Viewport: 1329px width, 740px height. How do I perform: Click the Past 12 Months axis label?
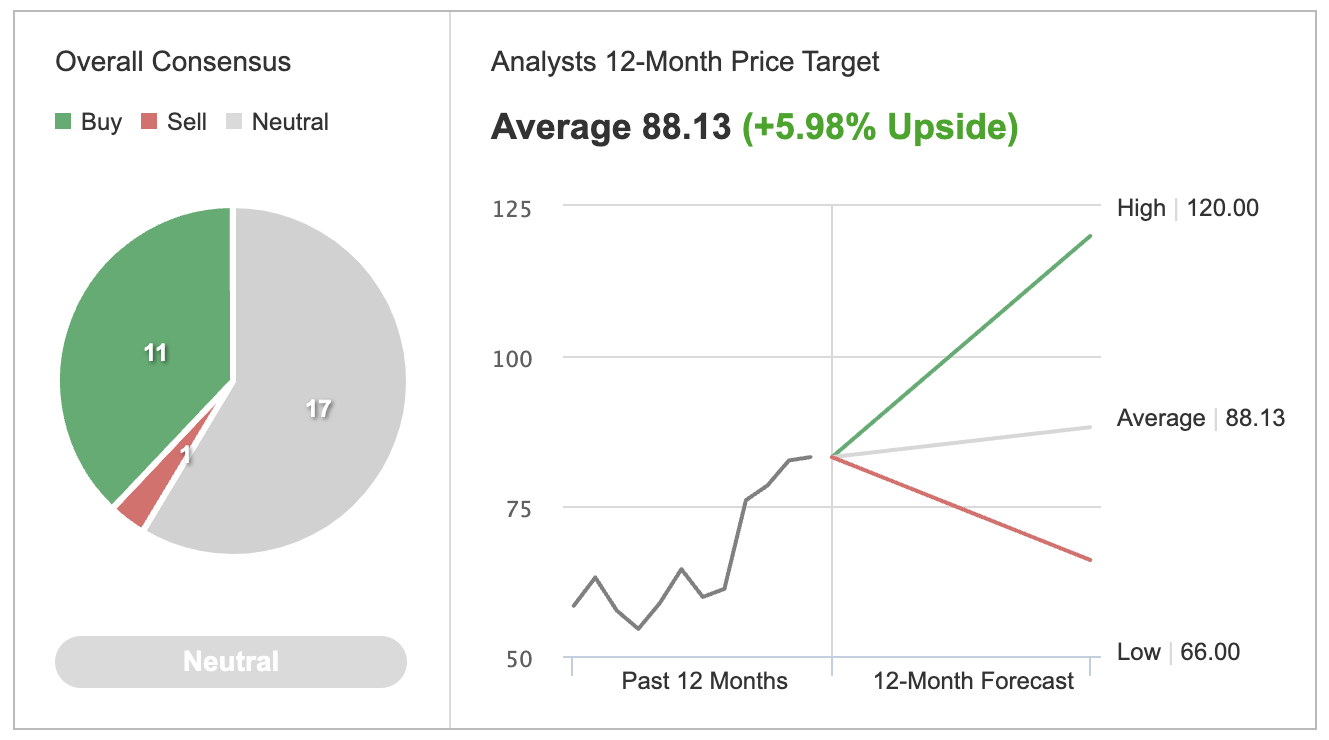(x=705, y=681)
